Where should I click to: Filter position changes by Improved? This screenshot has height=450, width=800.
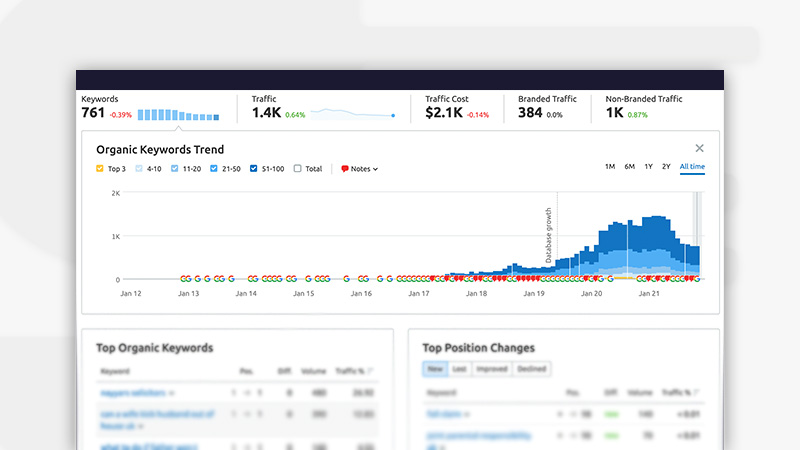[494, 369]
